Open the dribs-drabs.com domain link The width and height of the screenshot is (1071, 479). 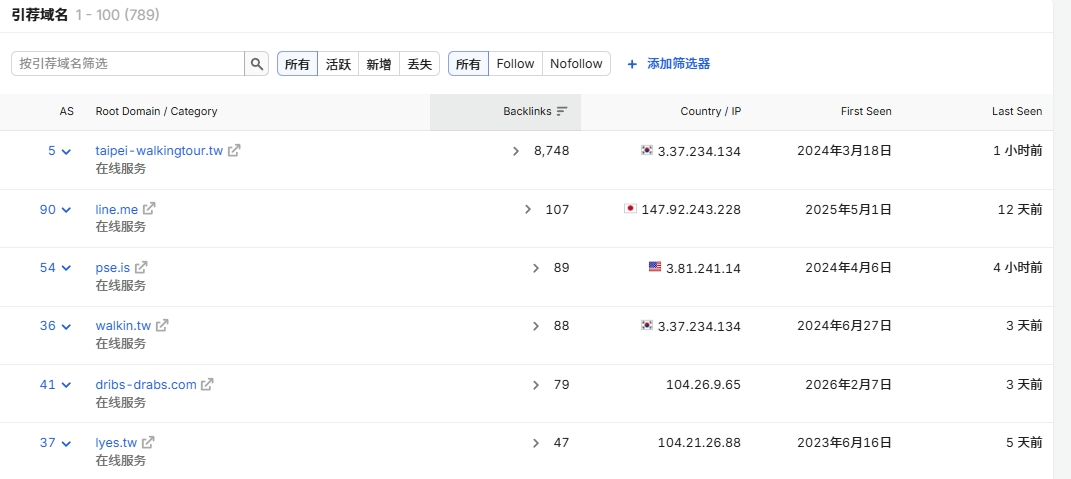point(146,384)
